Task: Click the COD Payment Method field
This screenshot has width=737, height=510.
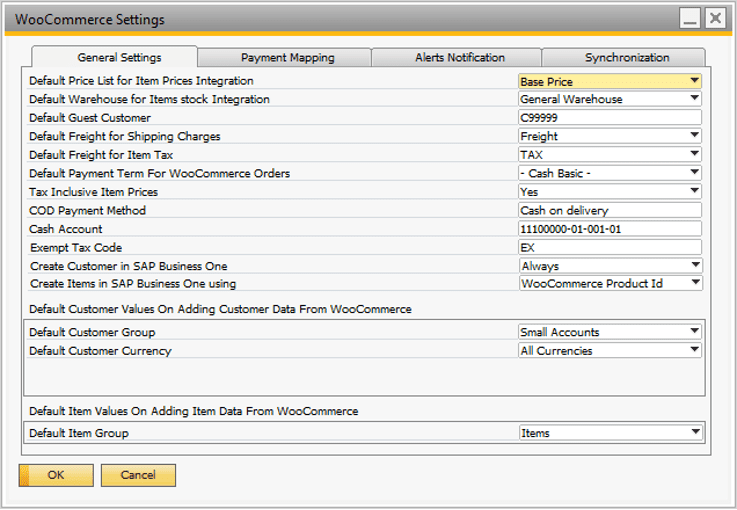Action: coord(610,210)
